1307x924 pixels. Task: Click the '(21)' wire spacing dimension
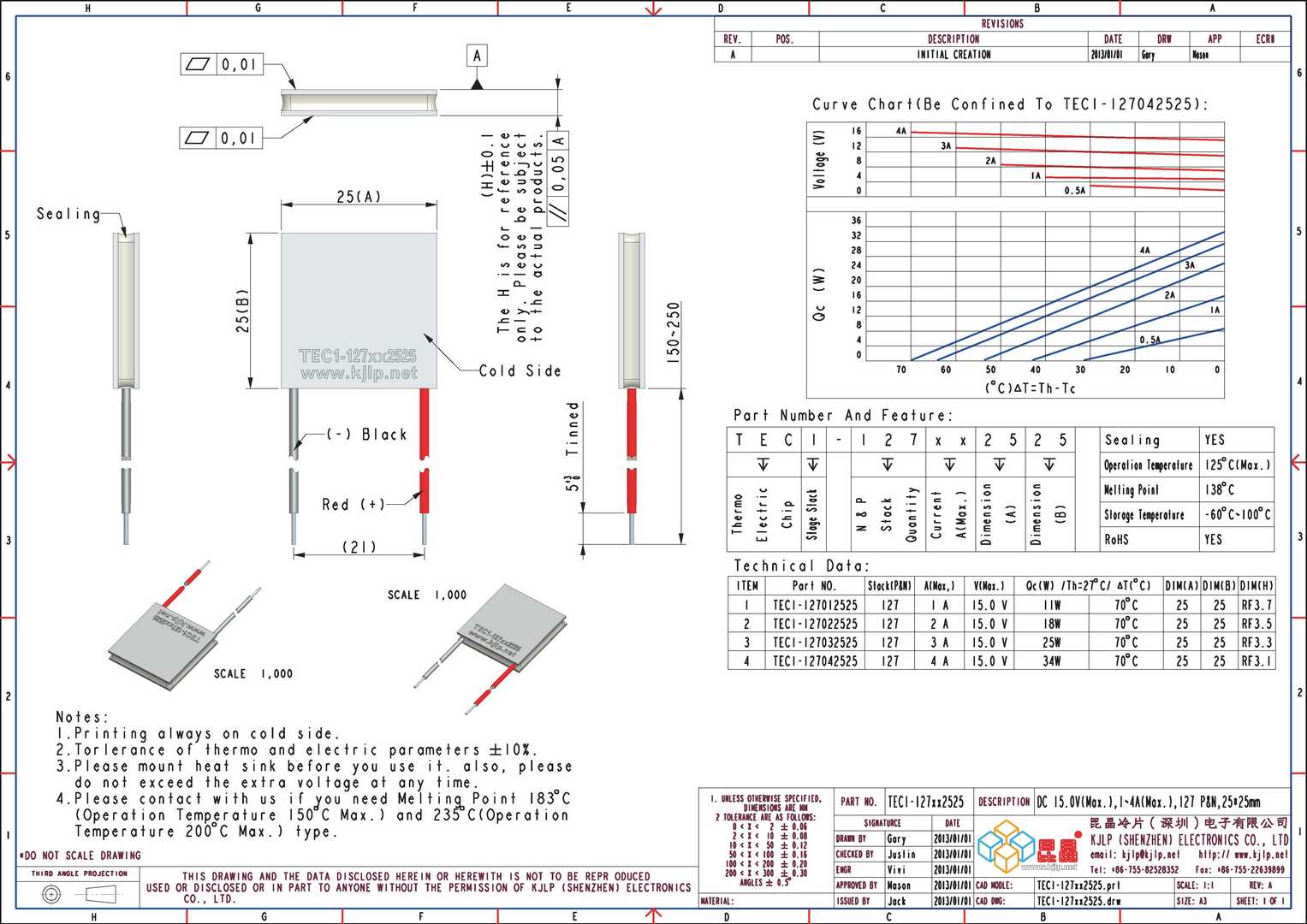[x=359, y=547]
